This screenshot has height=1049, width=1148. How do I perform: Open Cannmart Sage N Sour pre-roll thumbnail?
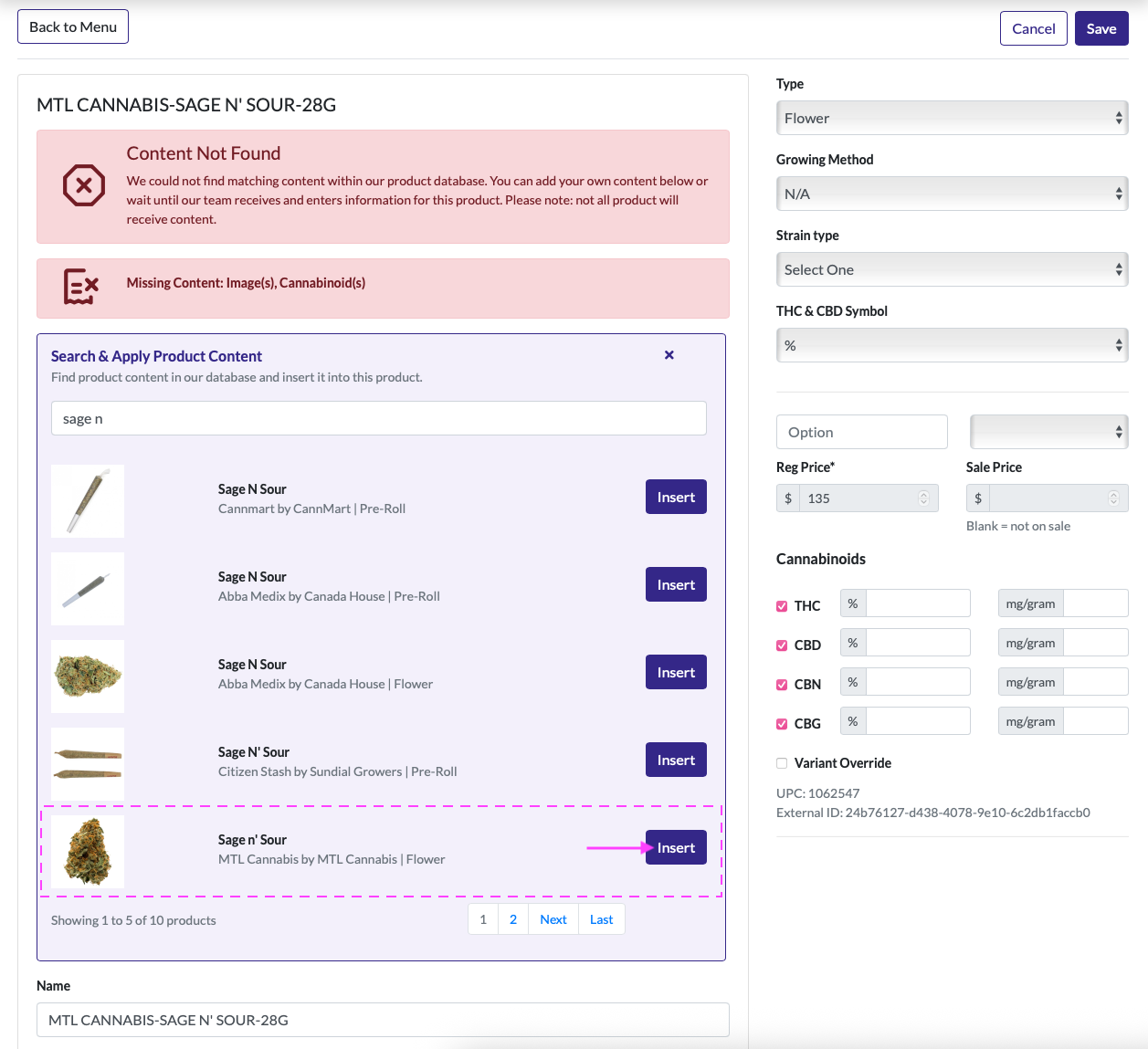click(88, 501)
